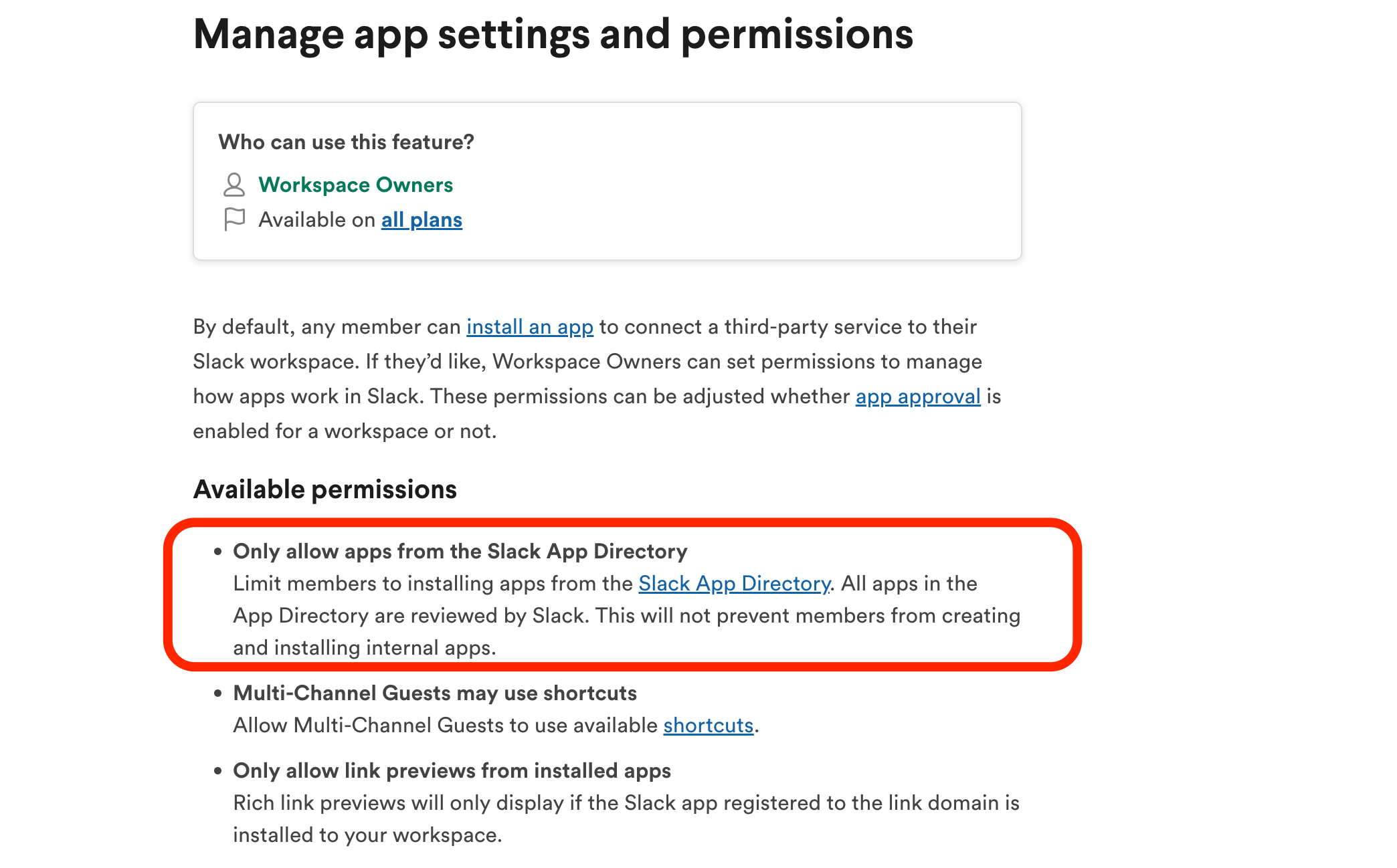This screenshot has width=1397, height=868.
Task: Click the Available permissions heading
Action: [x=325, y=490]
